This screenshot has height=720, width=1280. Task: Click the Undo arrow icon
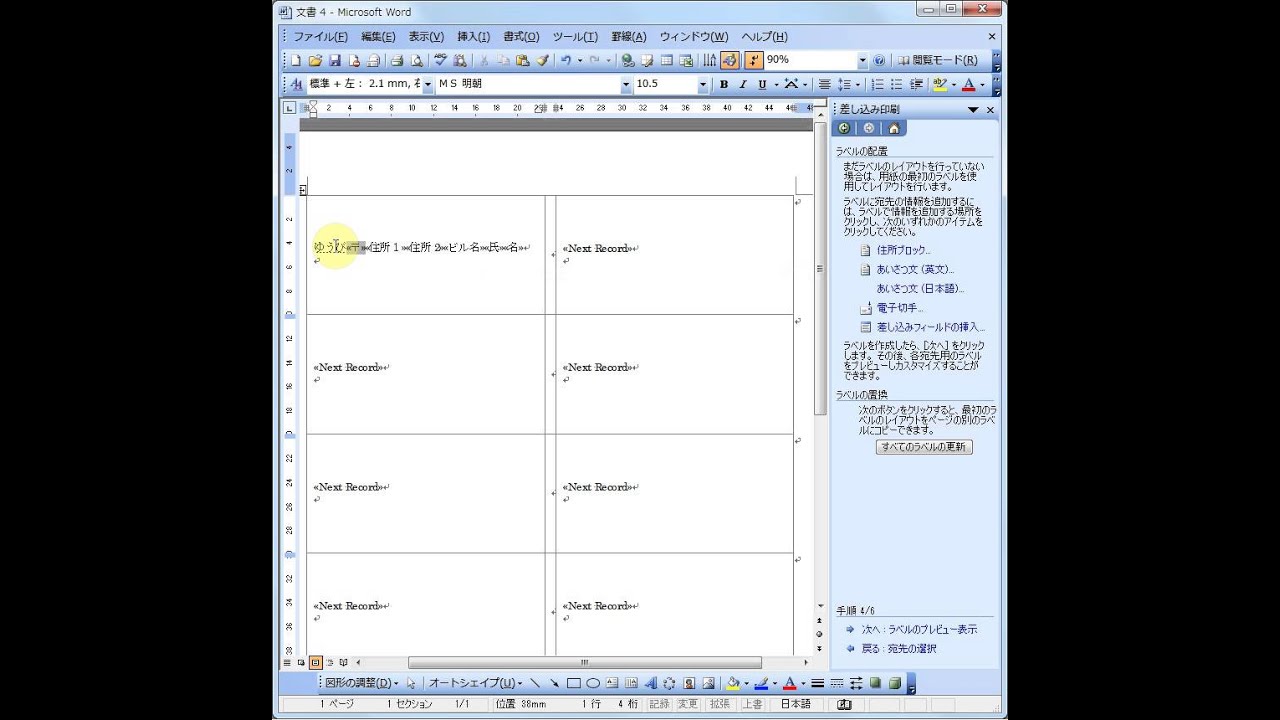pos(566,61)
